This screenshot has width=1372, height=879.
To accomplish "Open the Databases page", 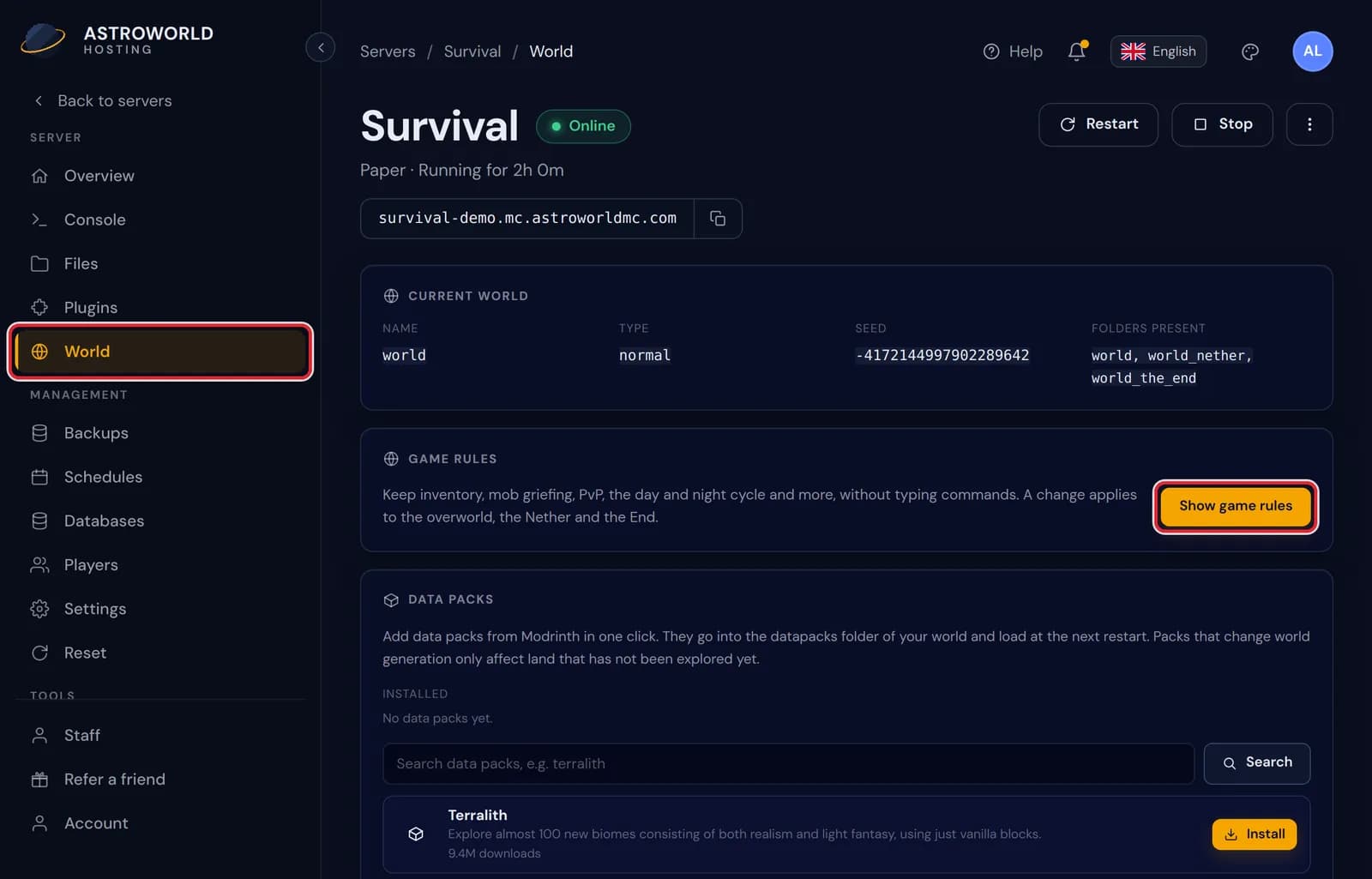I will [159, 521].
